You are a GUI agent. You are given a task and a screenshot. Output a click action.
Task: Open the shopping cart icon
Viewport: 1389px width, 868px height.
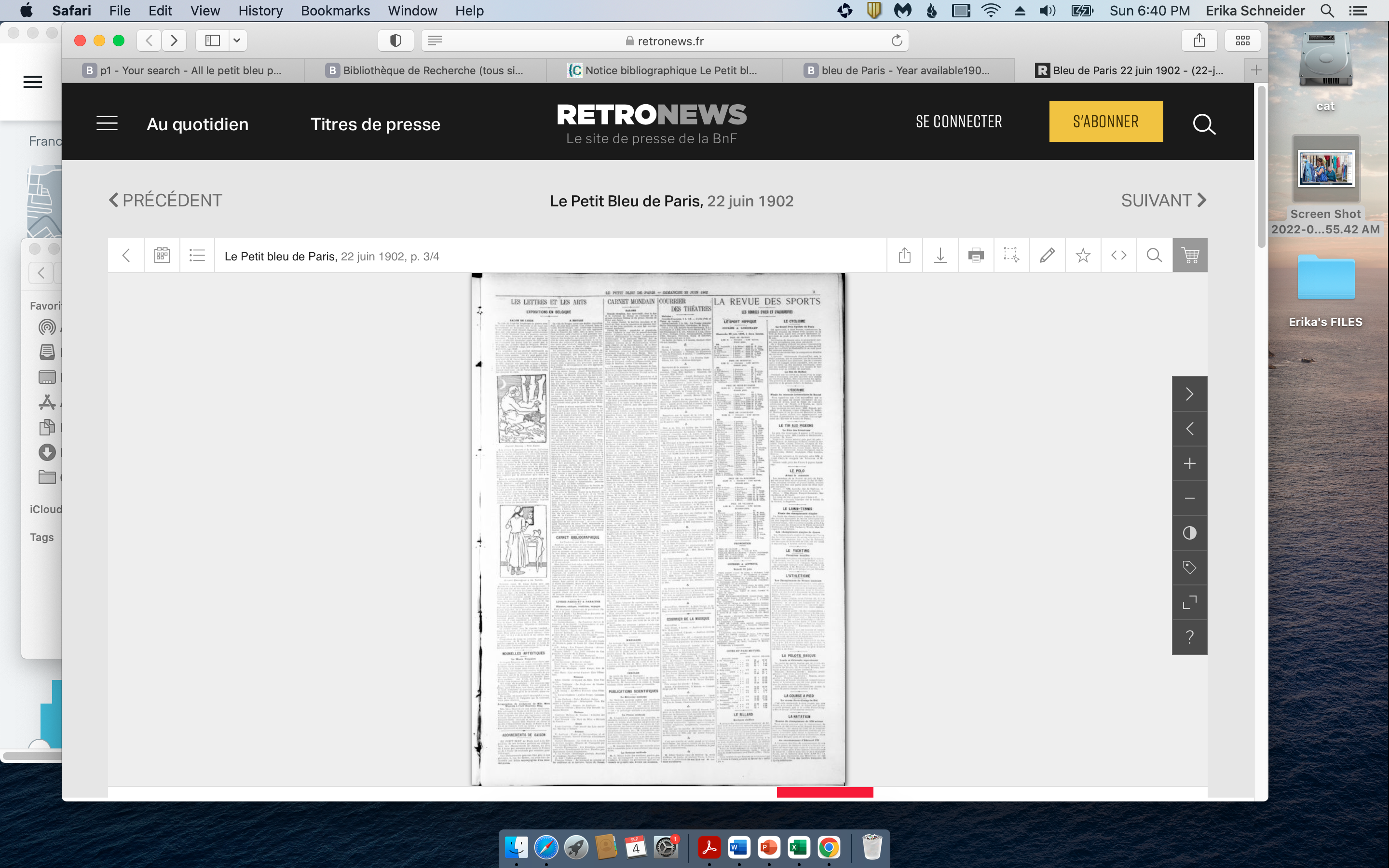pyautogui.click(x=1190, y=256)
